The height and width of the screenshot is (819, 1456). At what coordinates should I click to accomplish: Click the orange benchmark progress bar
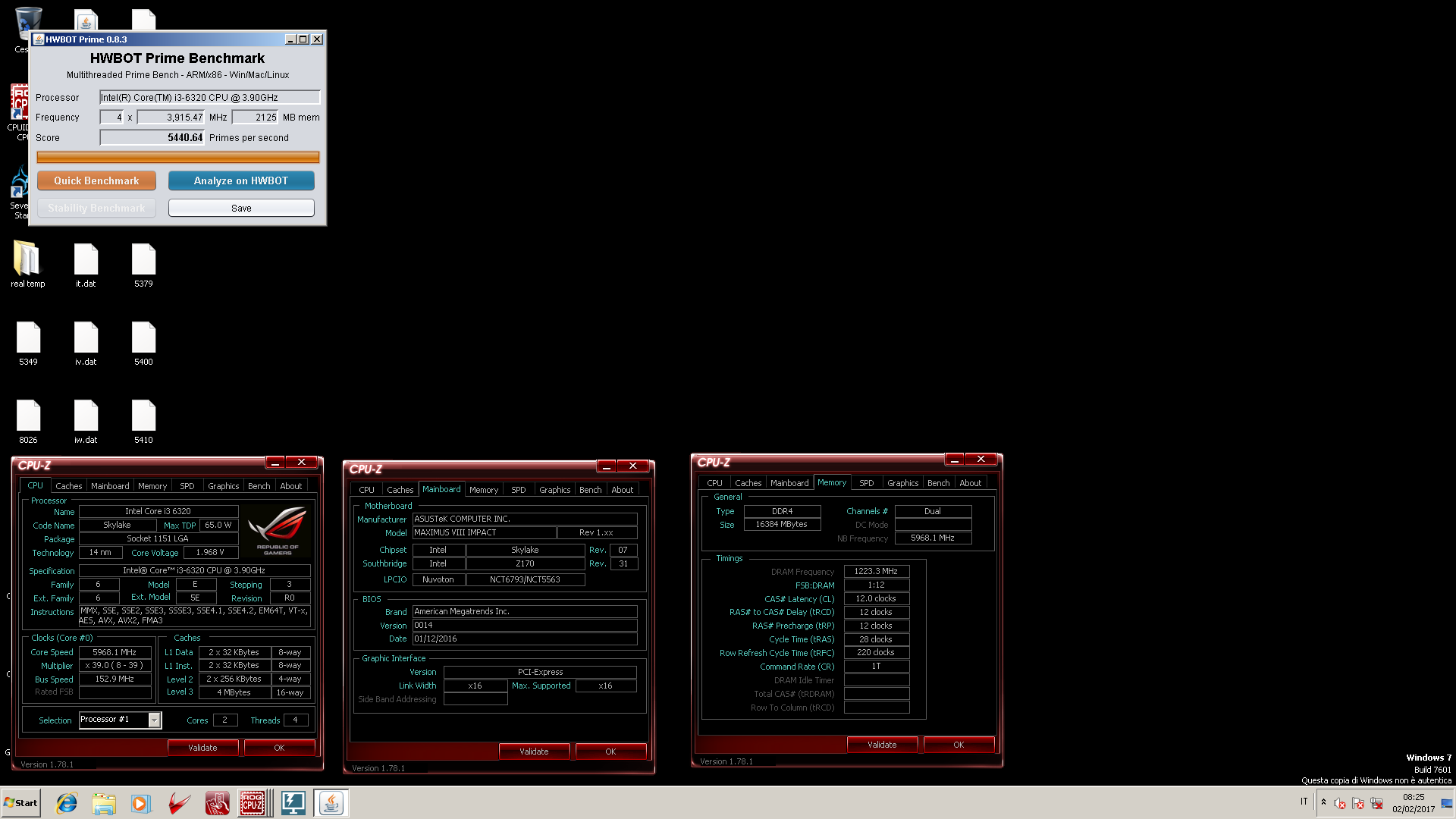(178, 157)
